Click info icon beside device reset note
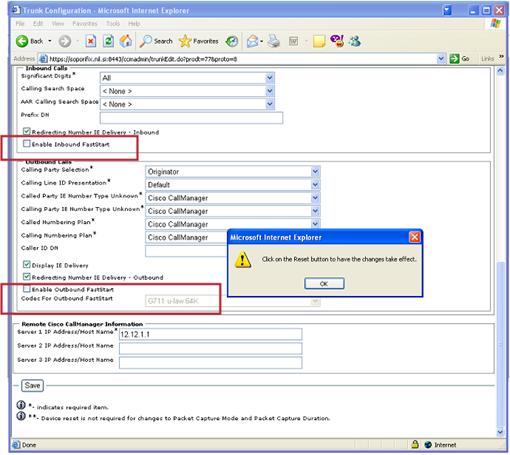The width and height of the screenshot is (510, 455). (x=21, y=416)
